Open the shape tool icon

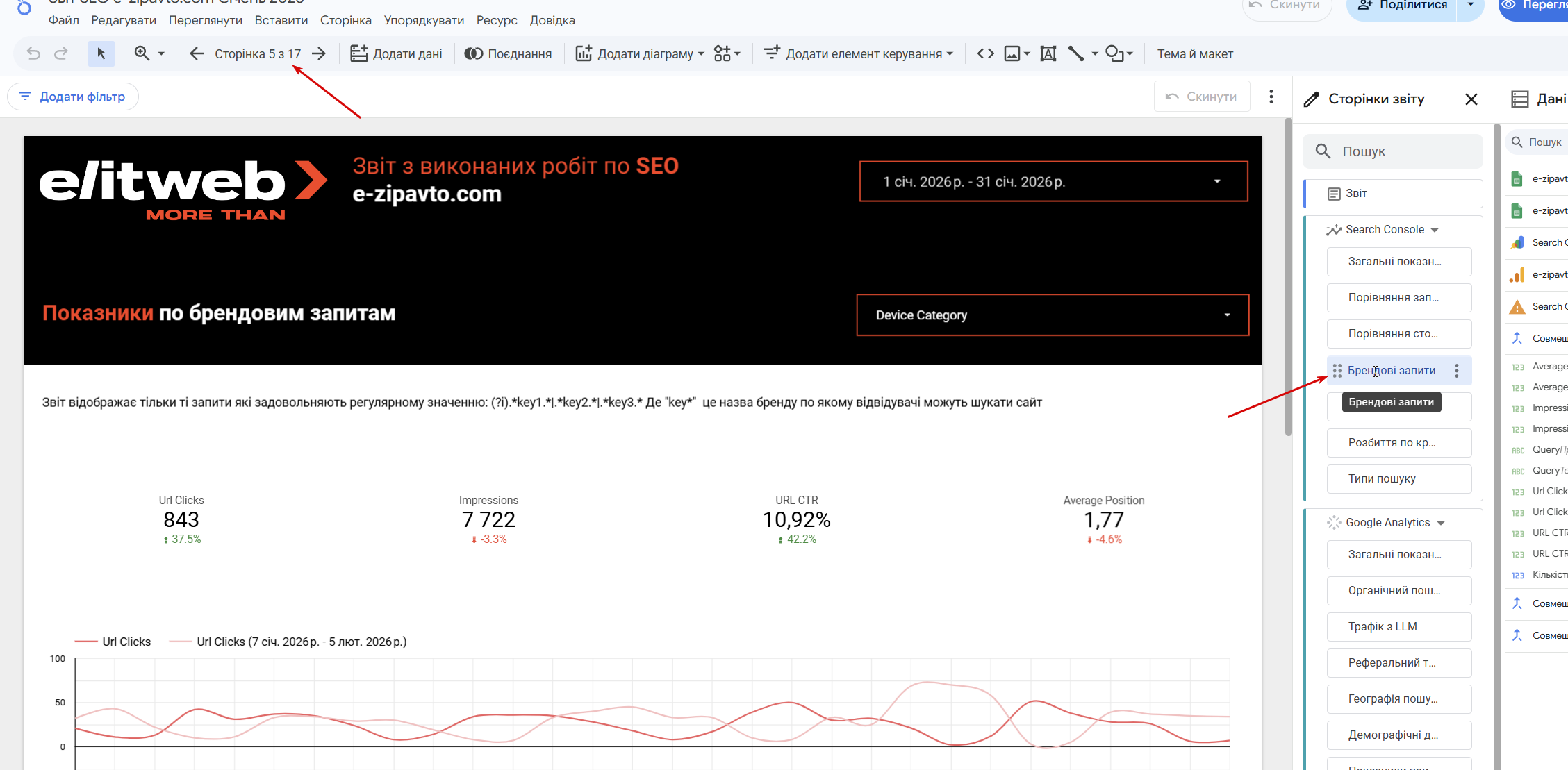coord(1114,53)
